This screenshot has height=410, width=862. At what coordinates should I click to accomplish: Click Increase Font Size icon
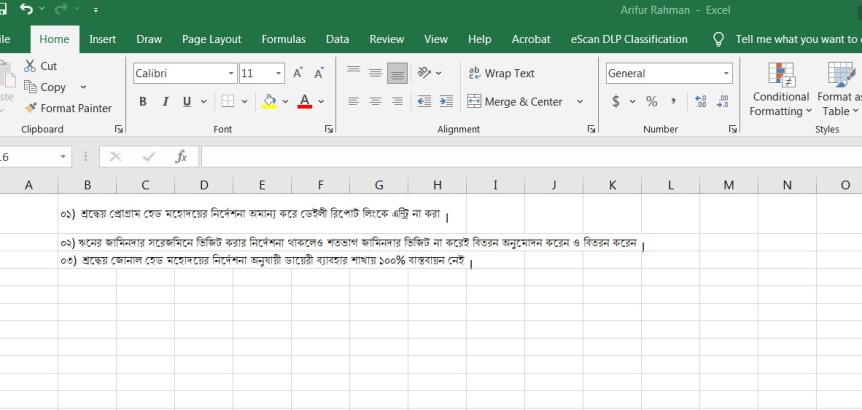click(x=297, y=74)
